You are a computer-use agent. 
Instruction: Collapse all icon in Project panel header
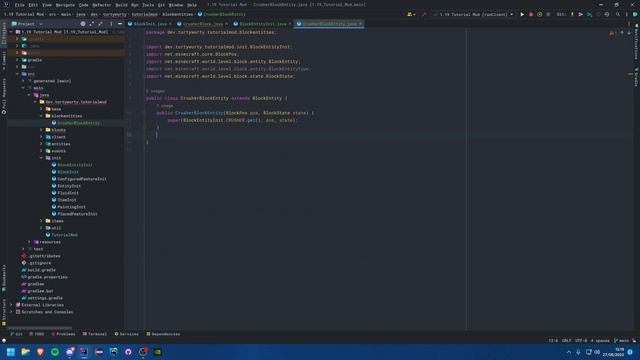coord(100,24)
